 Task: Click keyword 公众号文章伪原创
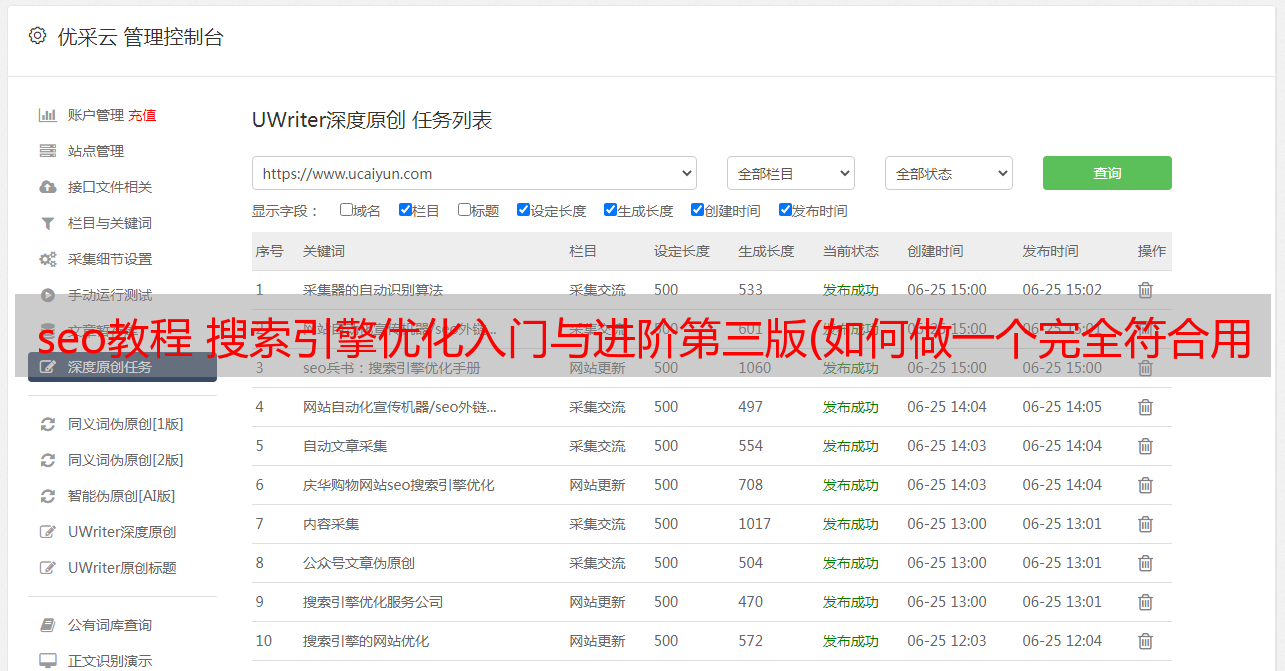(359, 563)
